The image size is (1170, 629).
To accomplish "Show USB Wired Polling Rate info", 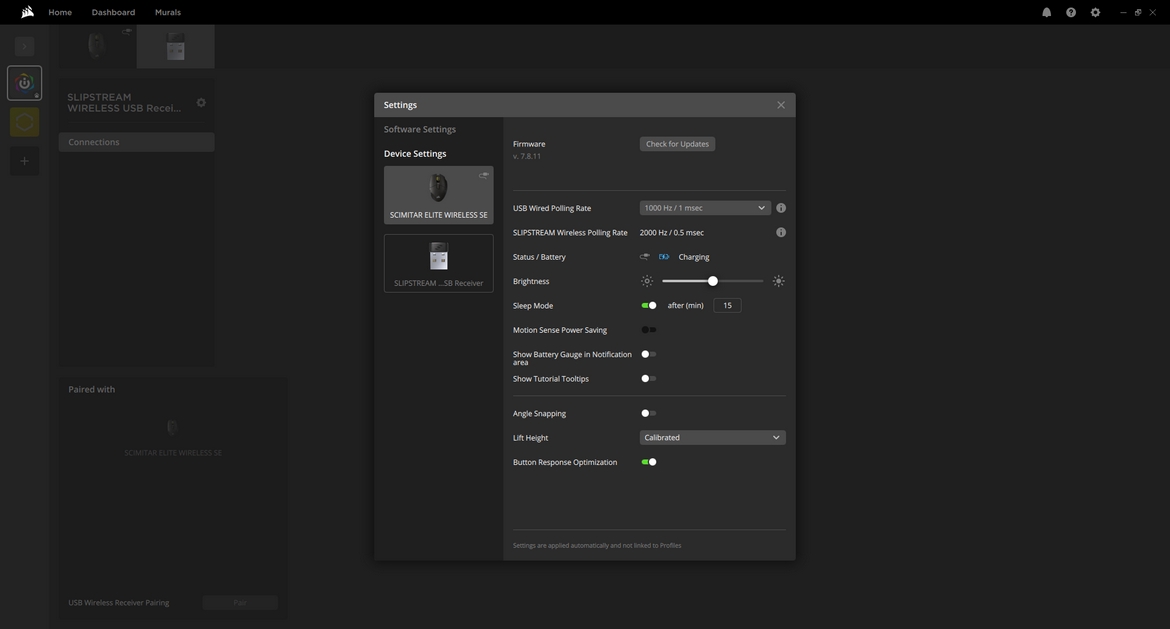I will [780, 208].
